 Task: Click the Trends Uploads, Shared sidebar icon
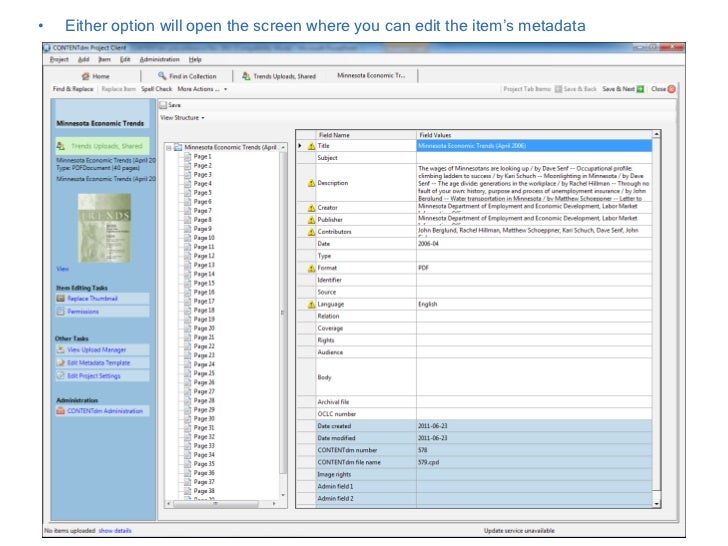(61, 146)
